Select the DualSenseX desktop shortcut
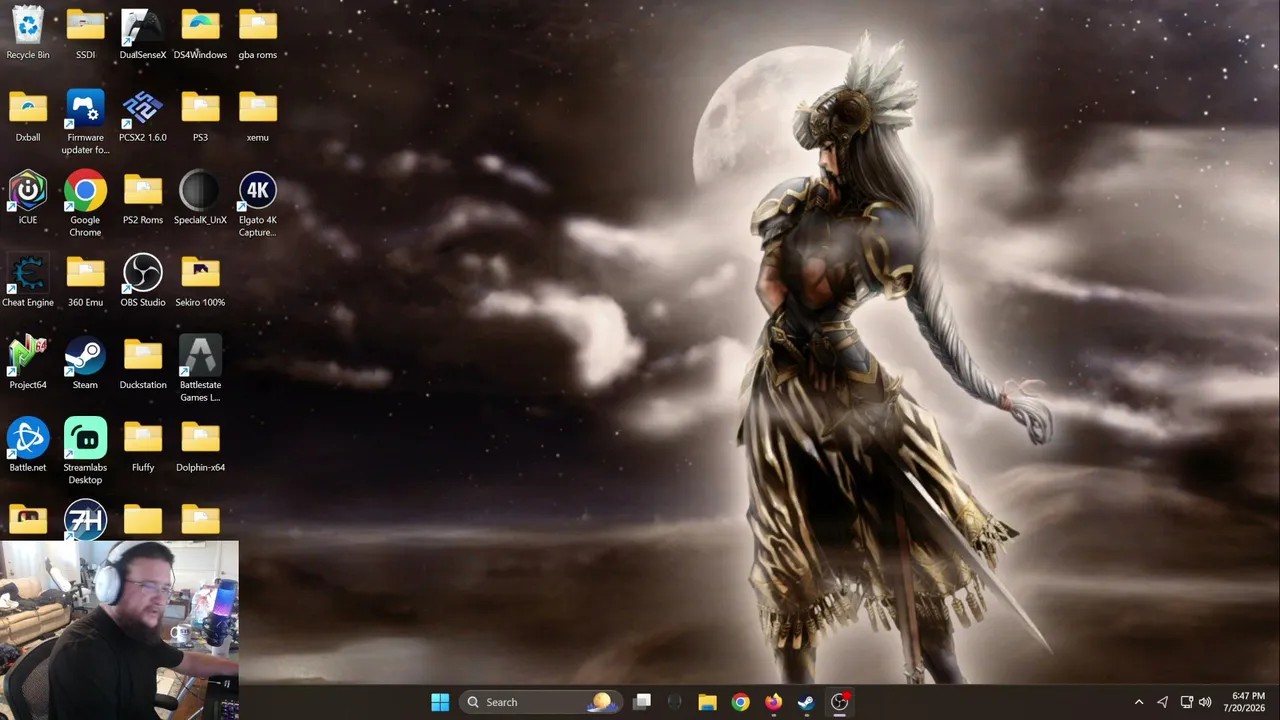This screenshot has height=720, width=1280. click(143, 33)
